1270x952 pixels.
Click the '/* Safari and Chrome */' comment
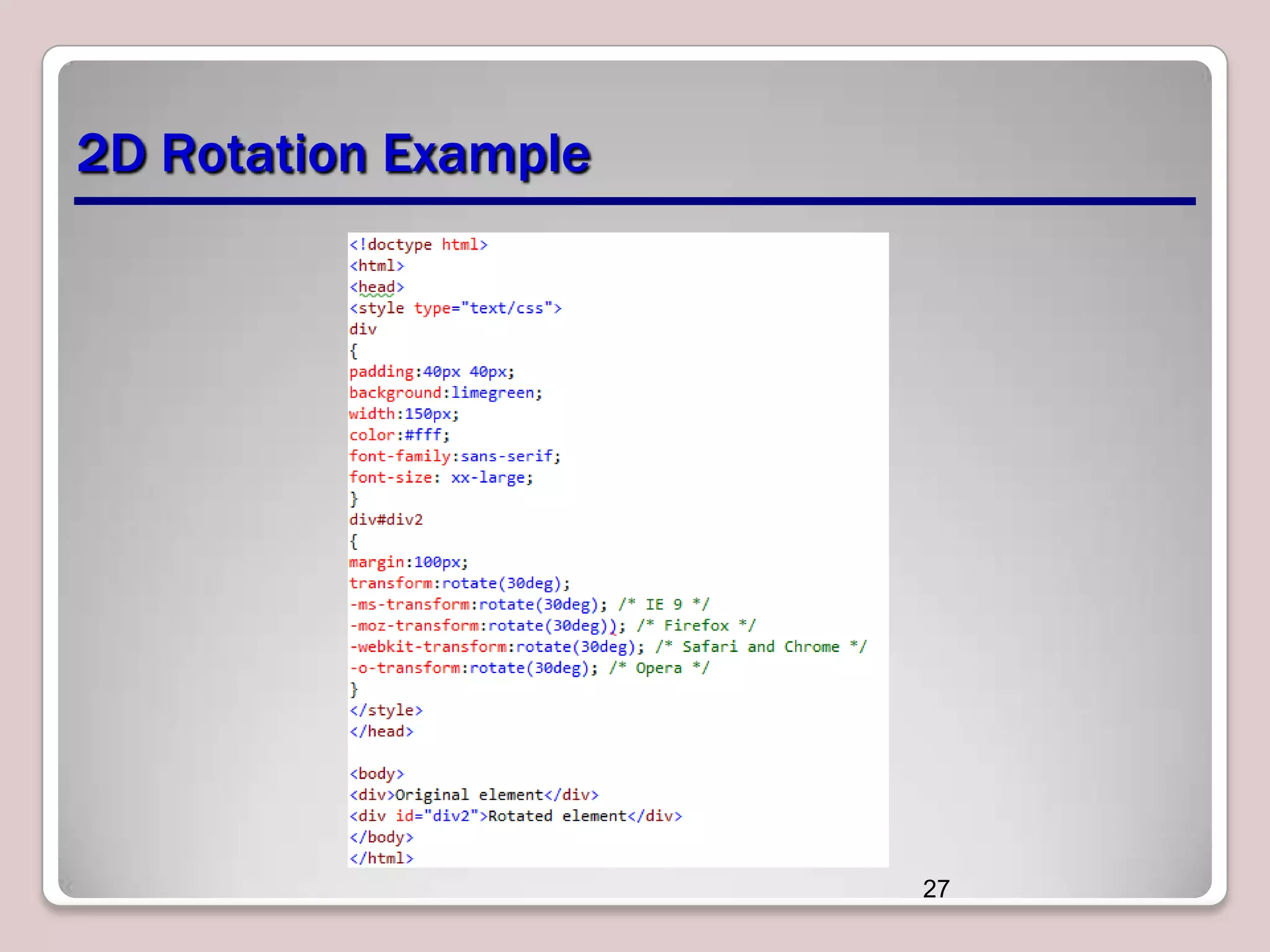761,647
